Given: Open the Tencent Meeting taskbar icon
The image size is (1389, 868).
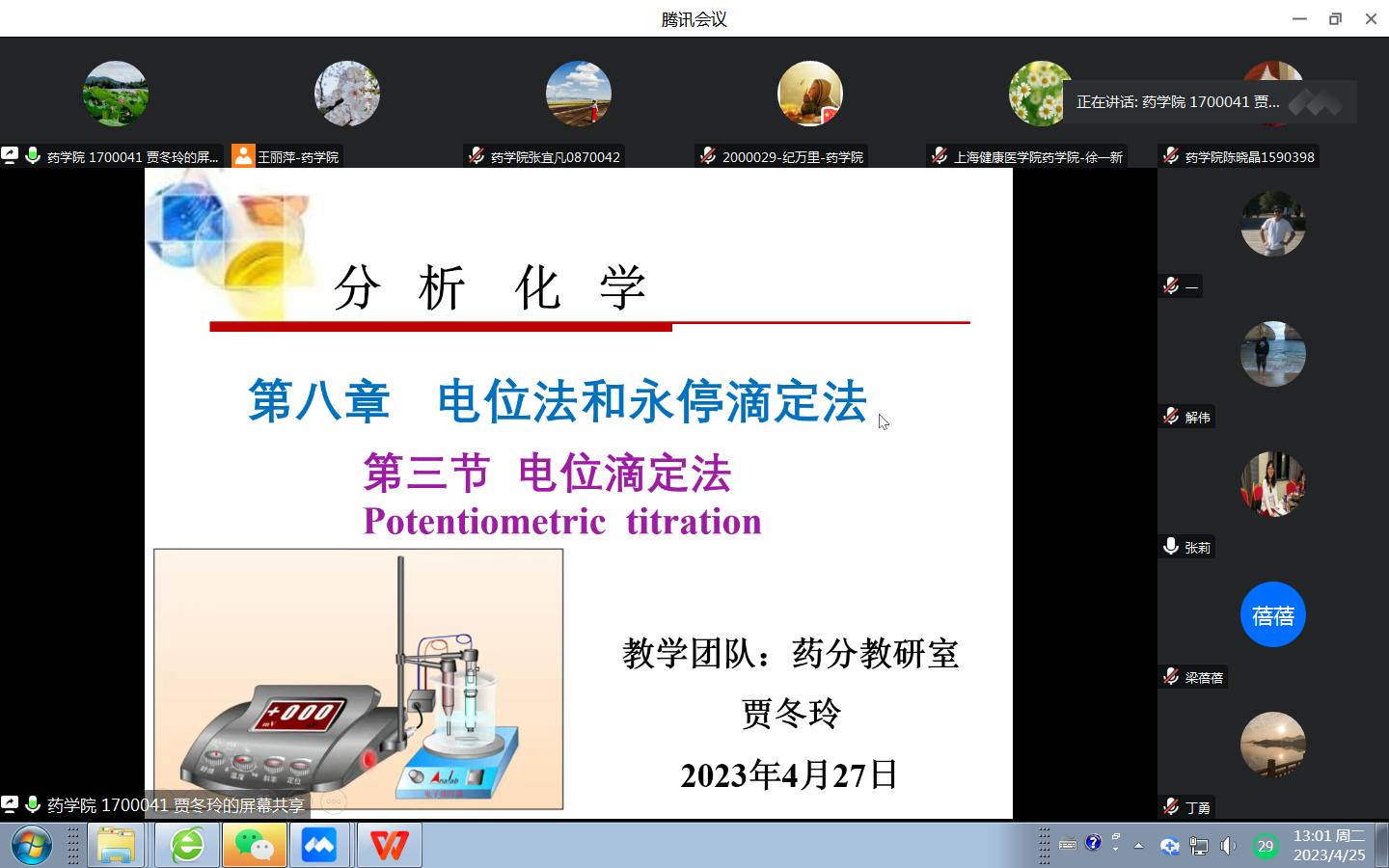Looking at the screenshot, I should [319, 846].
